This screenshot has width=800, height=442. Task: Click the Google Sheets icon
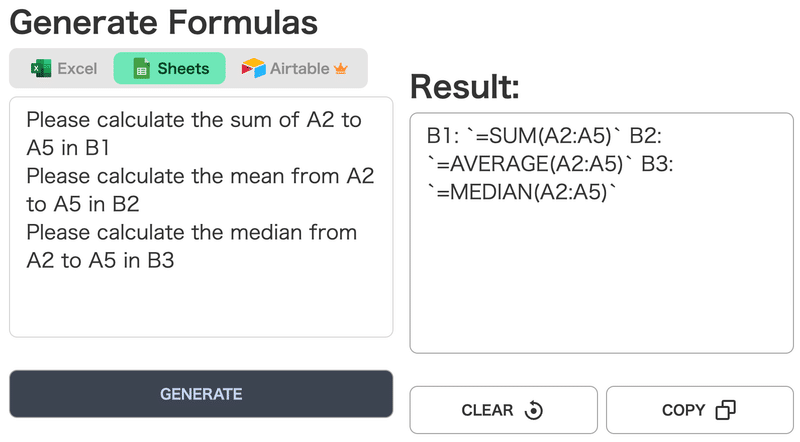(141, 68)
